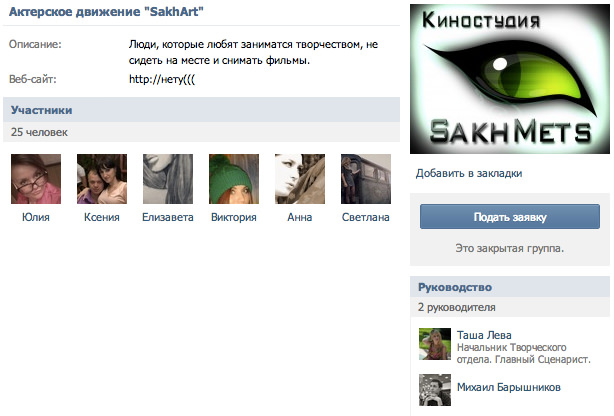This screenshot has width=614, height=416.
Task: Click Анна's member photo
Action: pyautogui.click(x=300, y=179)
